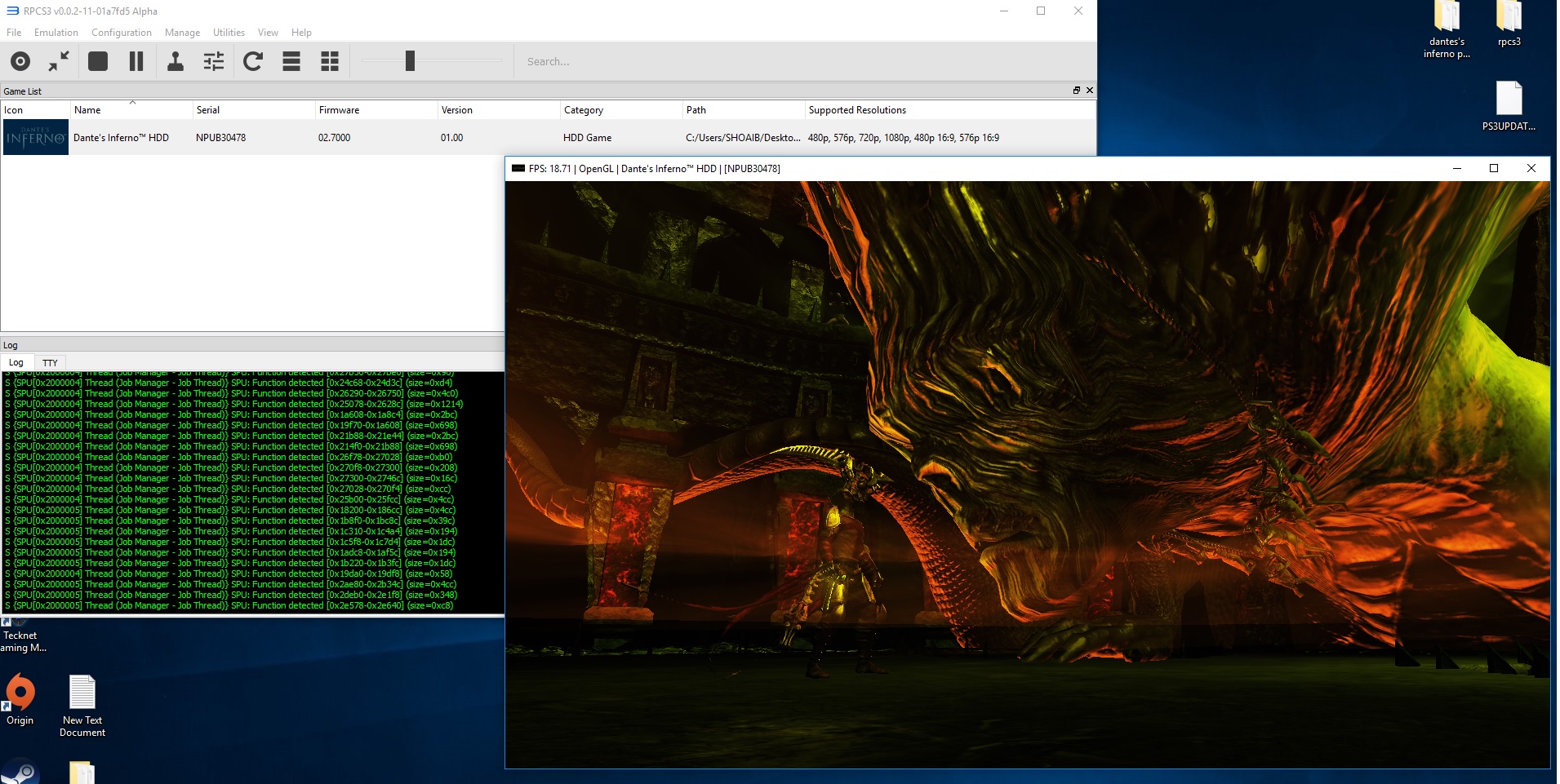The height and width of the screenshot is (784, 1560).
Task: Stop emulation with the square button
Action: coord(98,61)
